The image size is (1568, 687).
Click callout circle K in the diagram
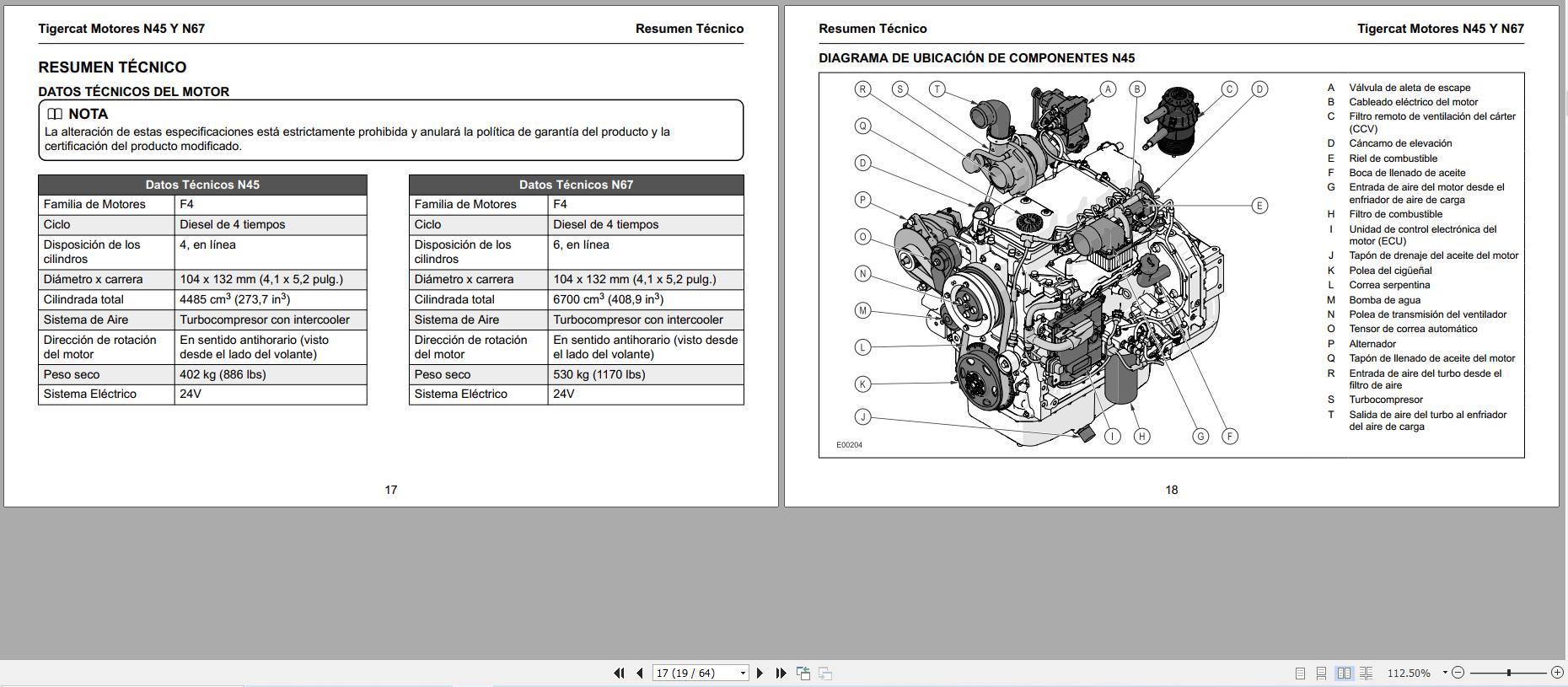[x=862, y=384]
